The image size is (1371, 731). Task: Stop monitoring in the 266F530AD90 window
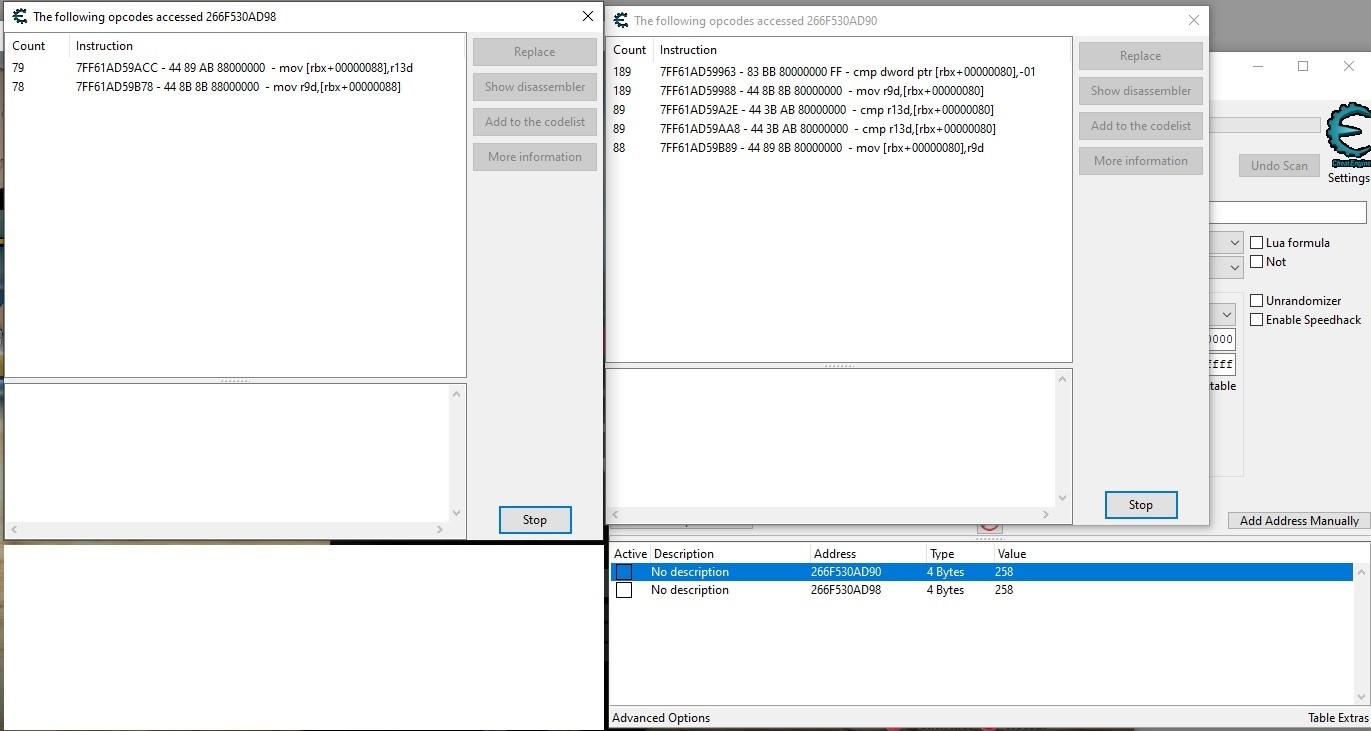(x=1141, y=505)
